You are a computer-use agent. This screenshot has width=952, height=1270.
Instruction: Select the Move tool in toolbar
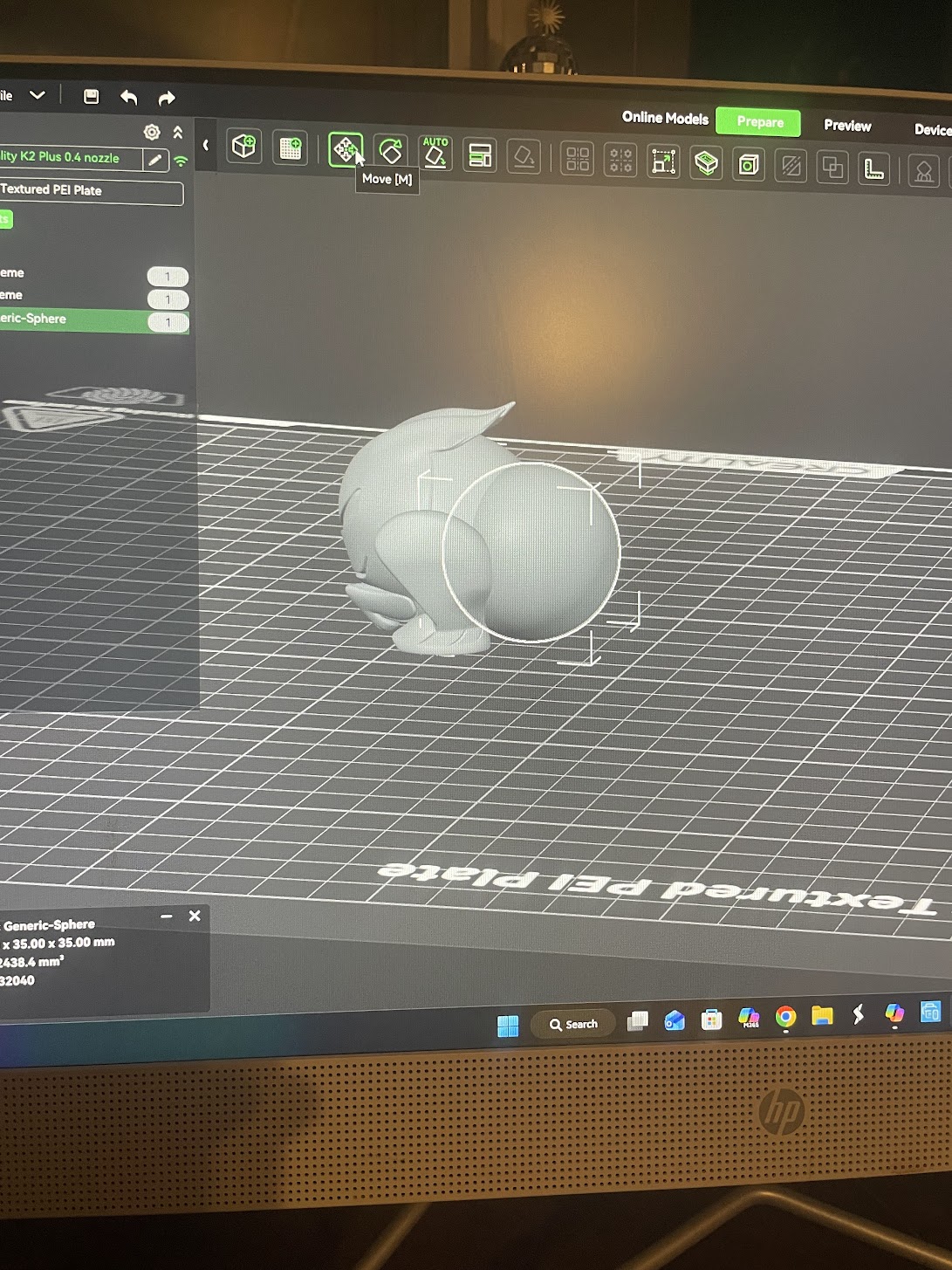click(x=345, y=149)
